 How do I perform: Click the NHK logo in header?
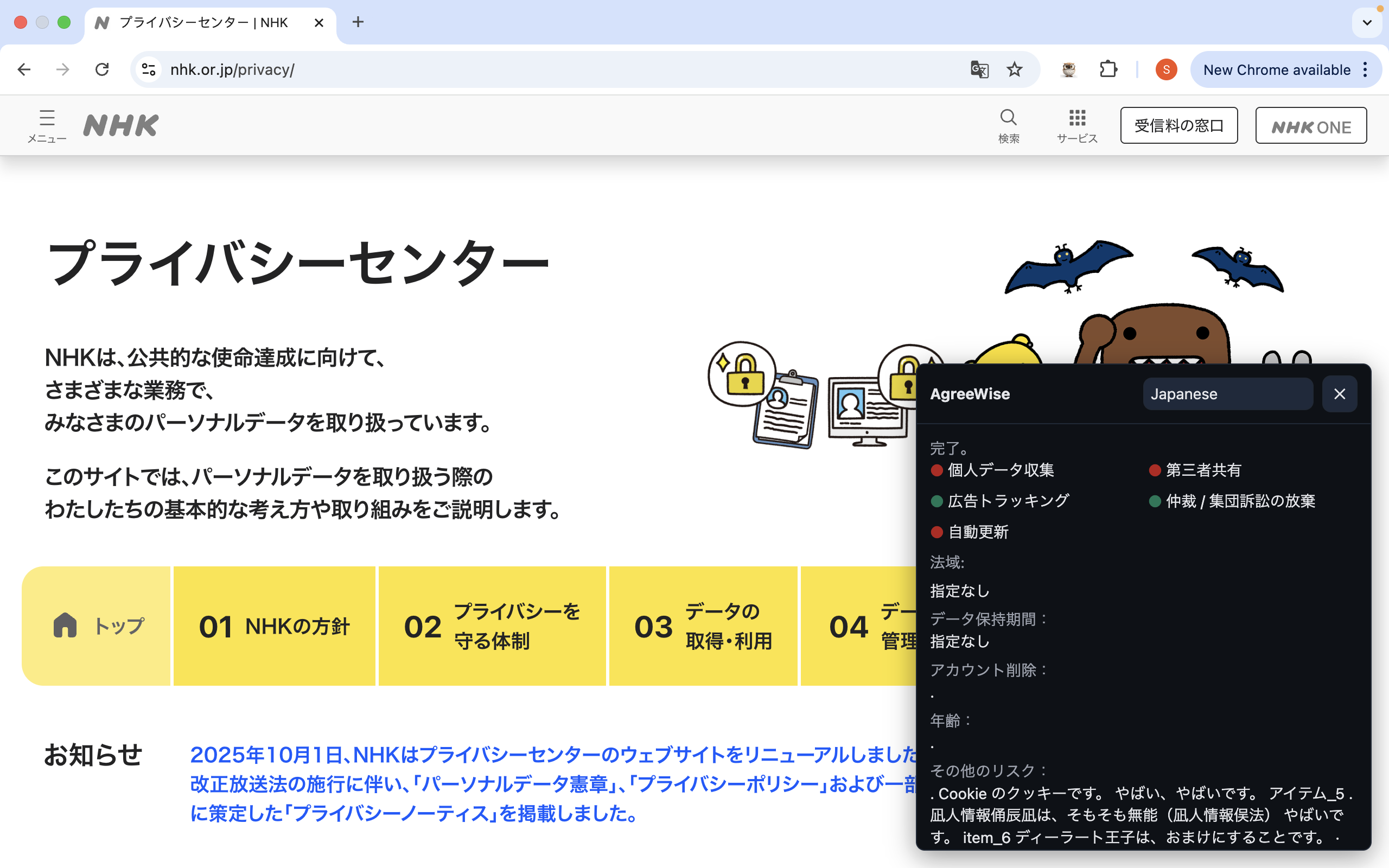[x=121, y=125]
